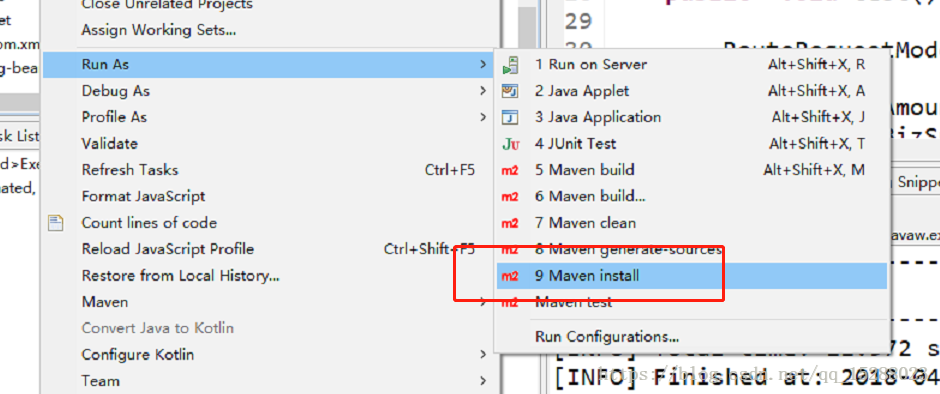The image size is (940, 394).
Task: Open the Team menu item
Action: click(268, 381)
